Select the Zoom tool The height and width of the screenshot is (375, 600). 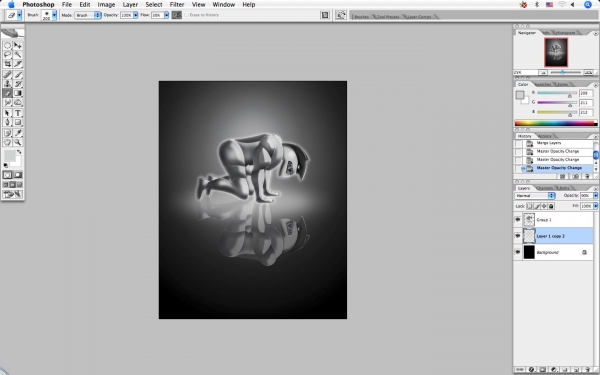[x=18, y=142]
